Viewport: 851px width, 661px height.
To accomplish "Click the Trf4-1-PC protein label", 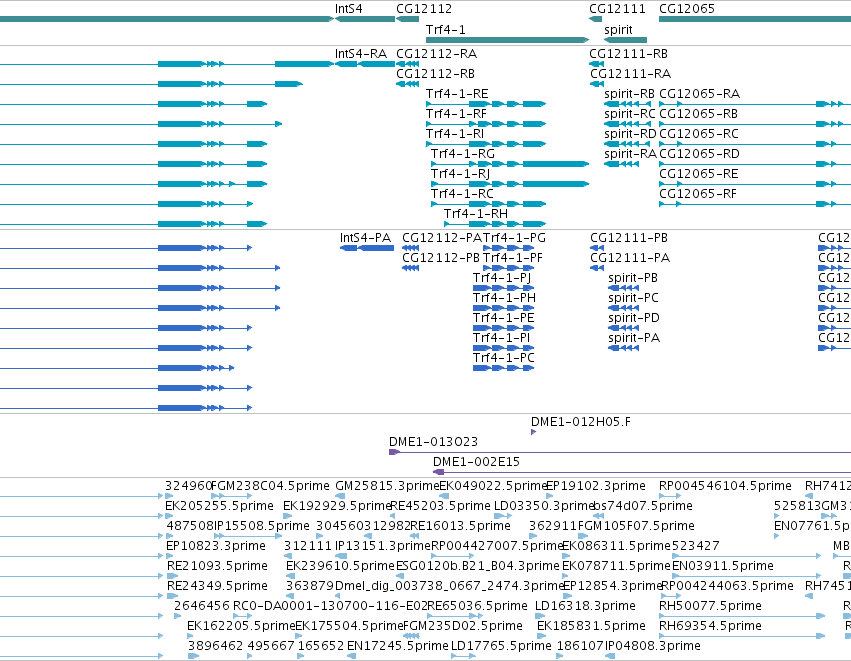I will coord(504,359).
